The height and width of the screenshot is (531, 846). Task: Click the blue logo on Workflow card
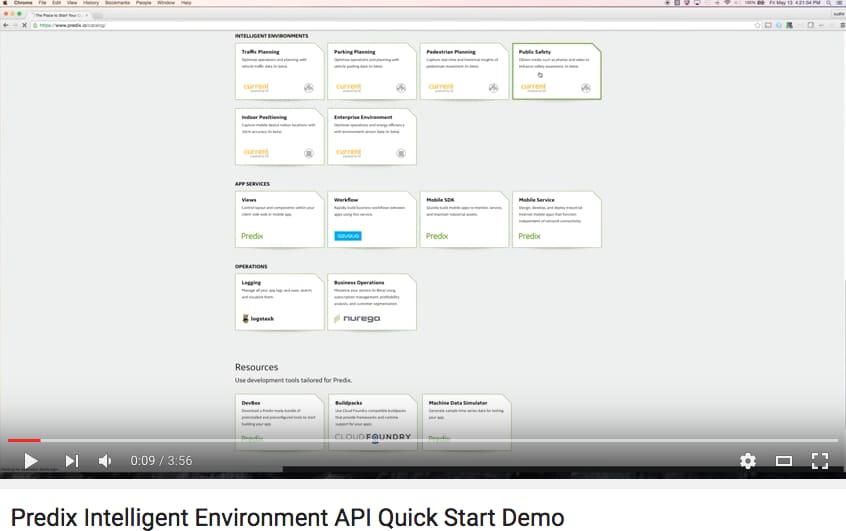(x=348, y=236)
